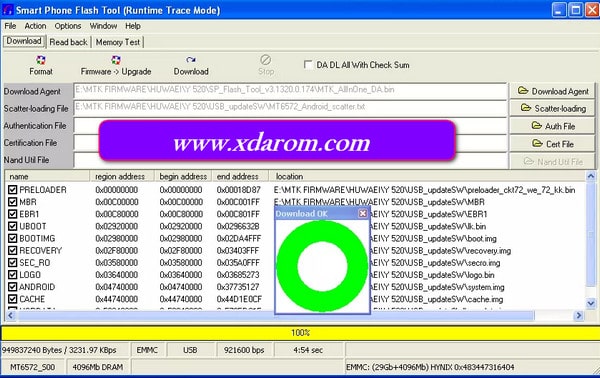This screenshot has height=378, width=600.
Task: Click the MT6572_S00 chip status cell
Action: [33, 367]
